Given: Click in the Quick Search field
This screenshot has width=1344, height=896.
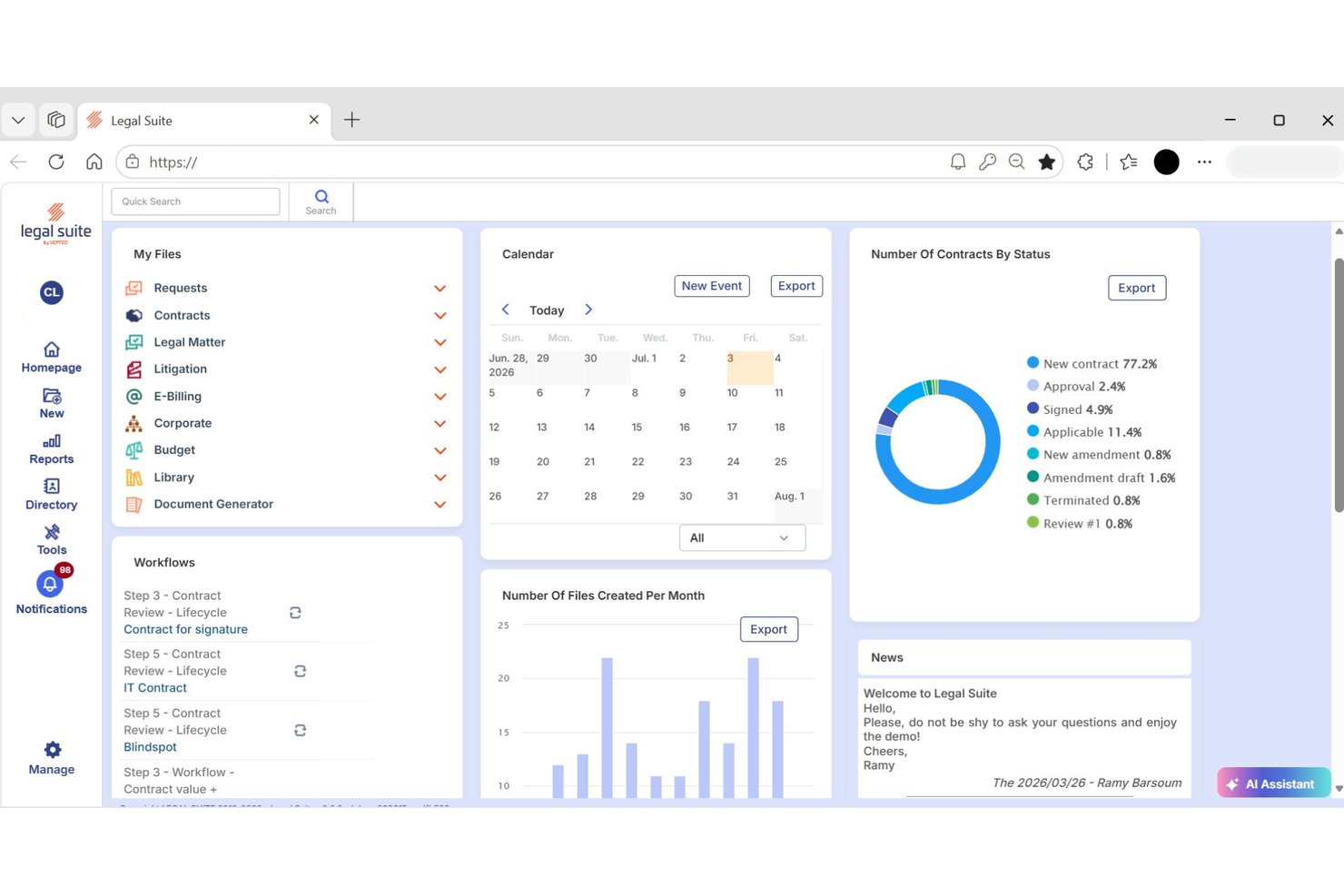Looking at the screenshot, I should tap(195, 202).
